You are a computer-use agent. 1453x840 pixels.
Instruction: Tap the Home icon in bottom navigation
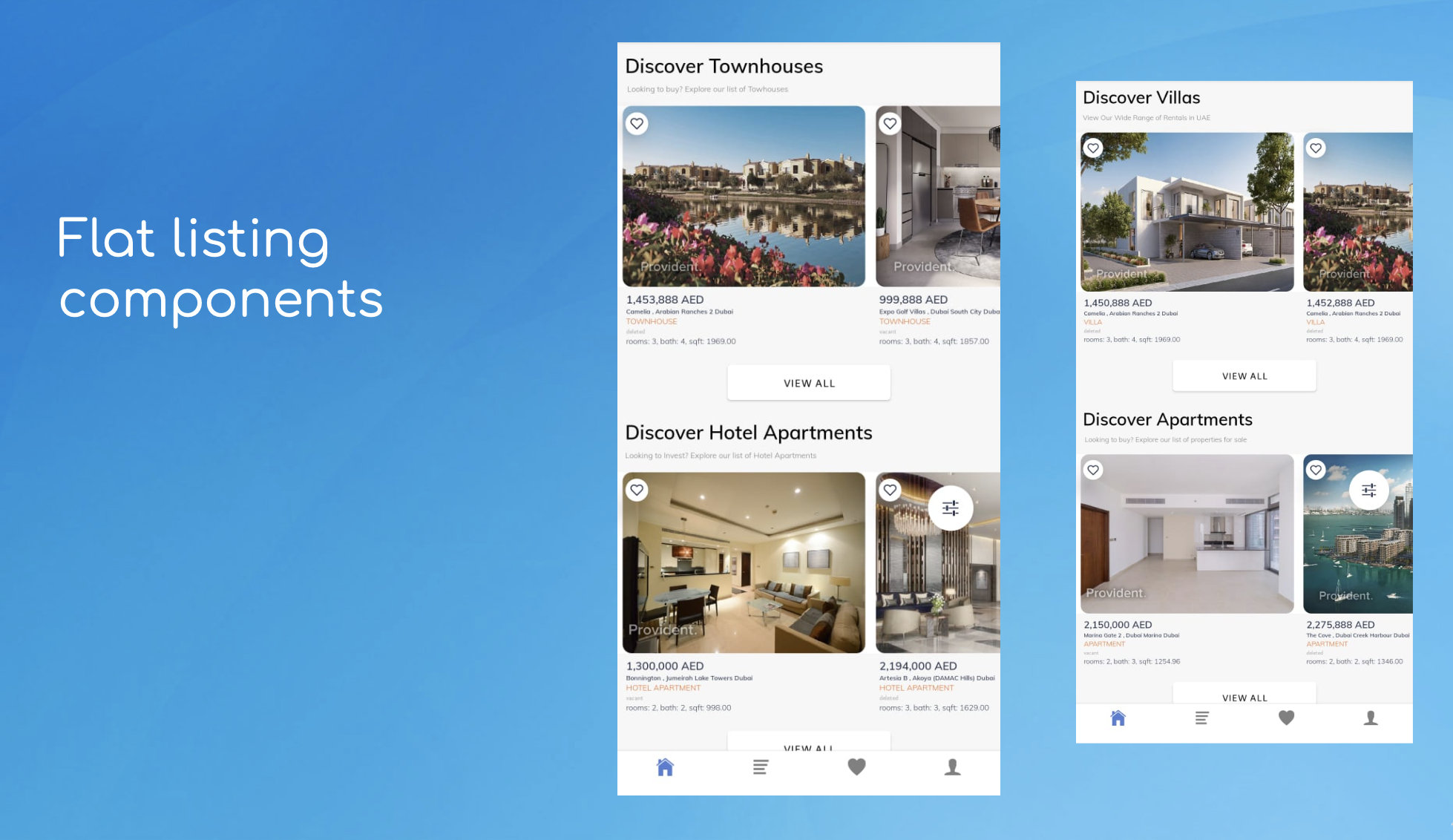[664, 770]
